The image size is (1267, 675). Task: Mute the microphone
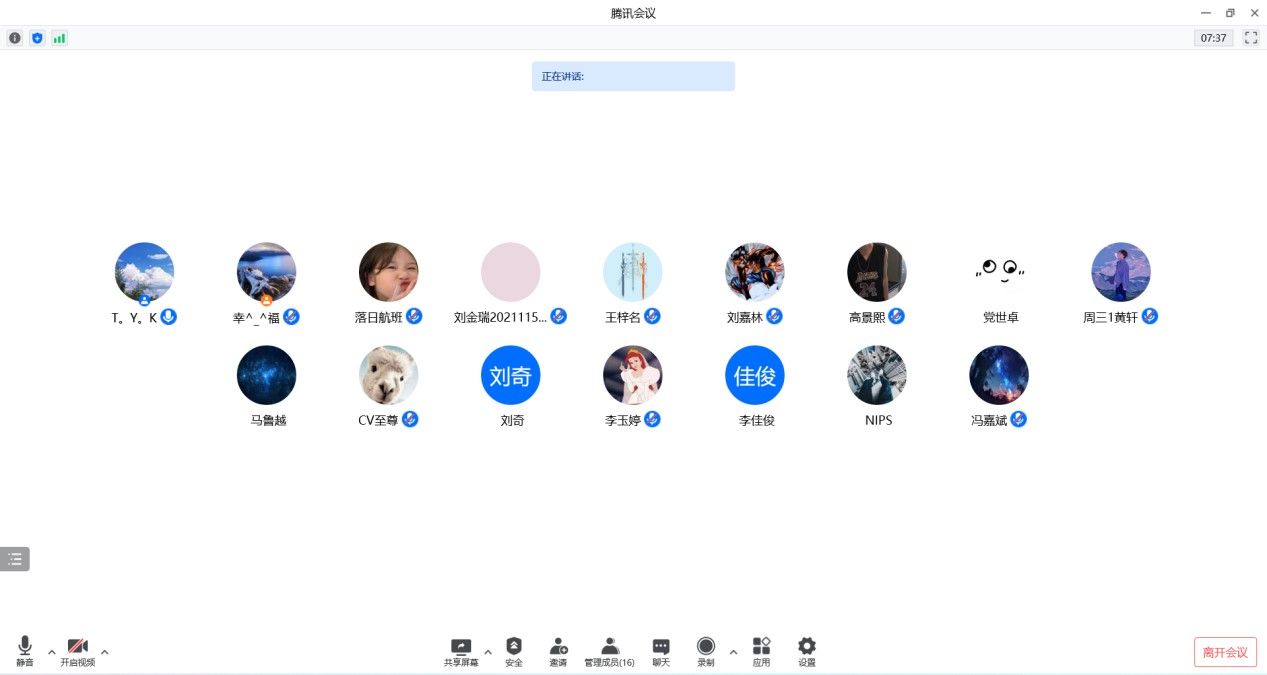point(25,652)
